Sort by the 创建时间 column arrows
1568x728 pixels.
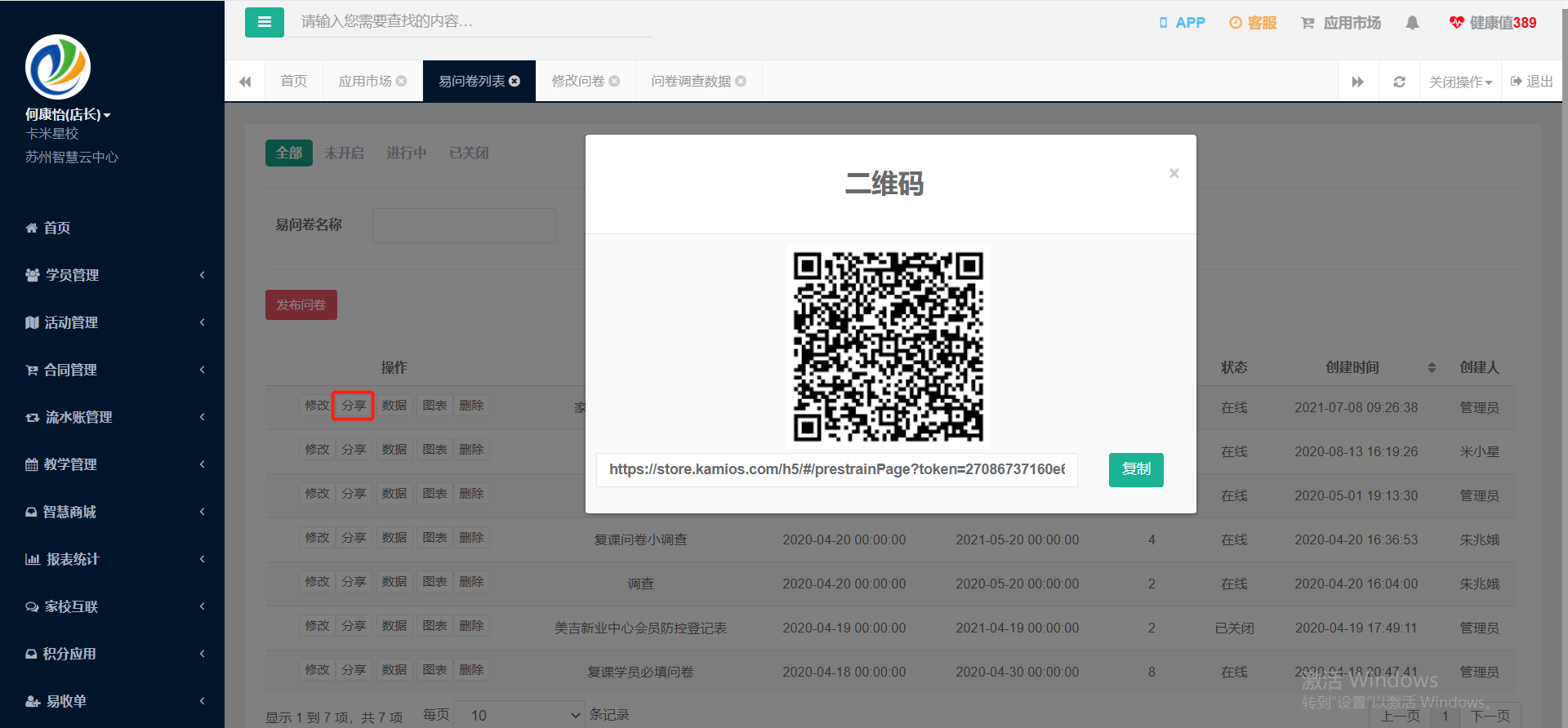click(1432, 367)
